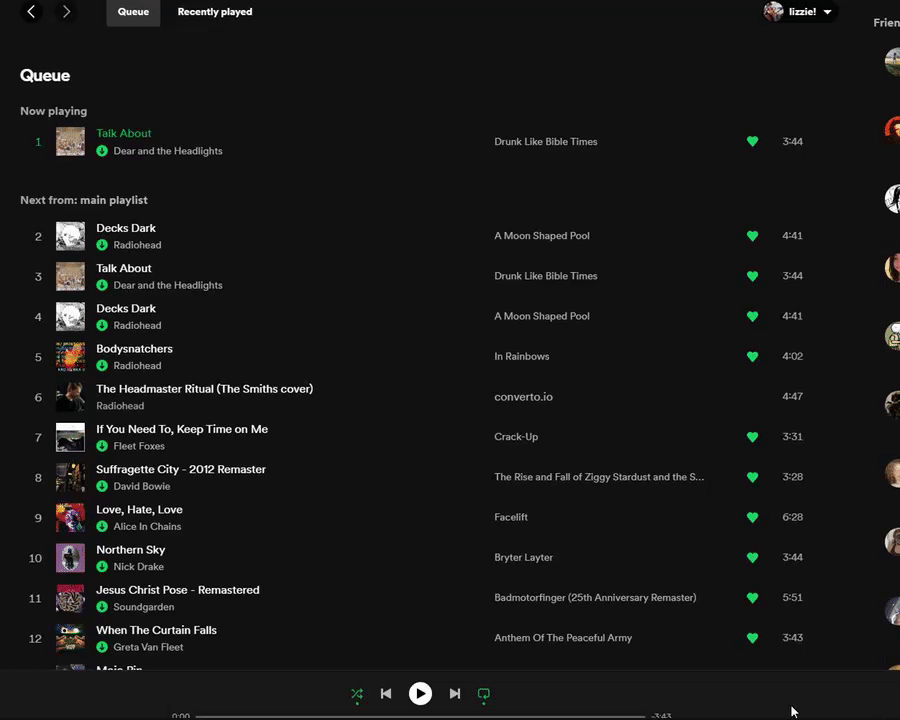This screenshot has height=720, width=900.
Task: Select the Northern Sky track title
Action: coord(130,549)
